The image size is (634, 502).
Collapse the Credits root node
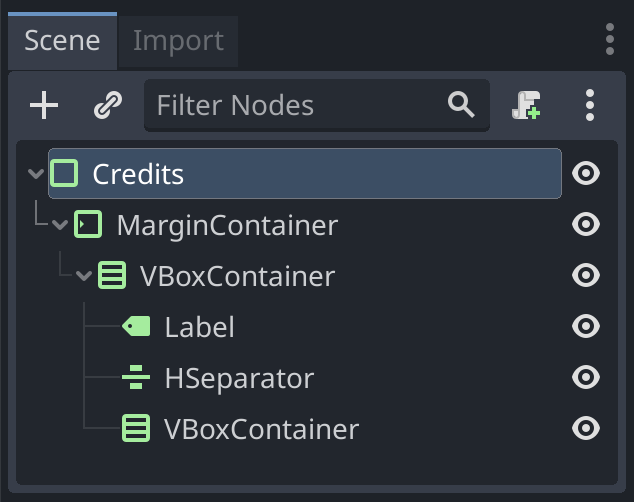coord(36,174)
